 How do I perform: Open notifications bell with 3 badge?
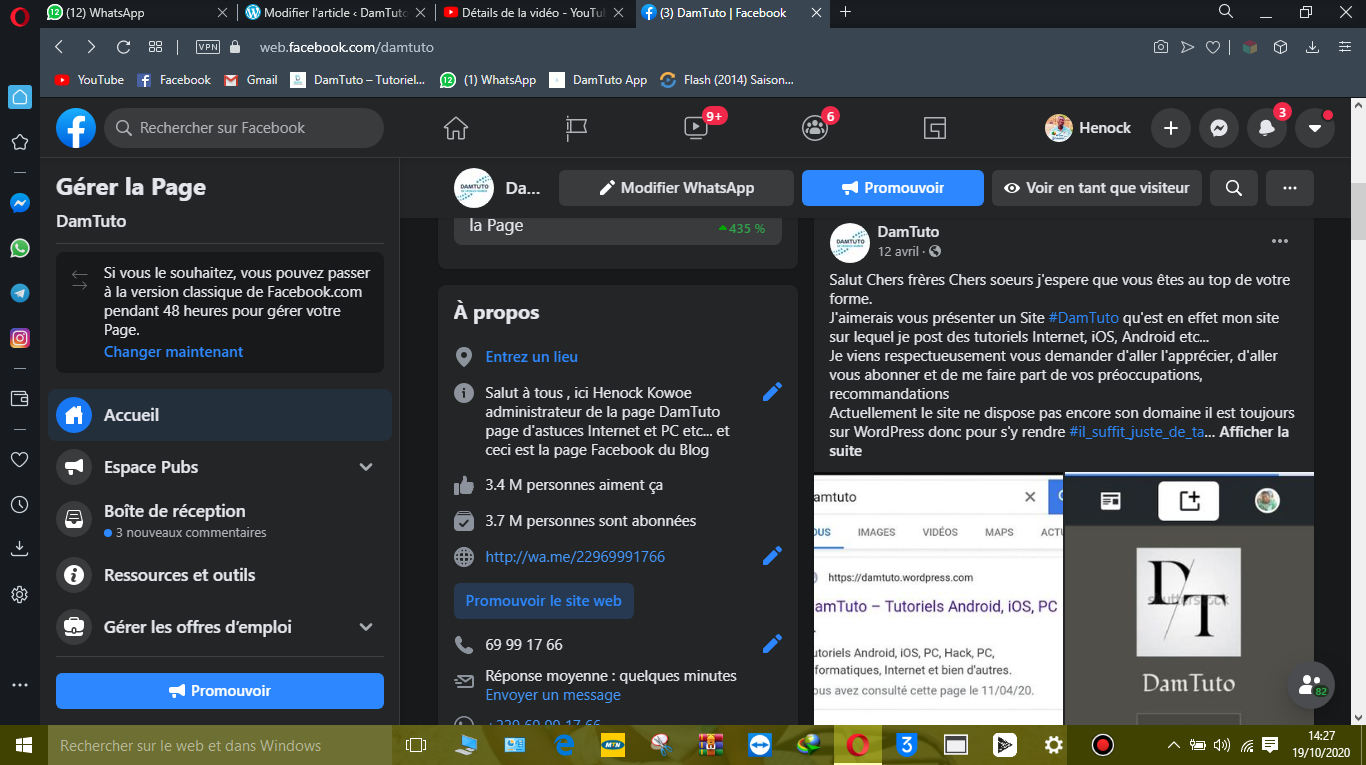pyautogui.click(x=1267, y=128)
